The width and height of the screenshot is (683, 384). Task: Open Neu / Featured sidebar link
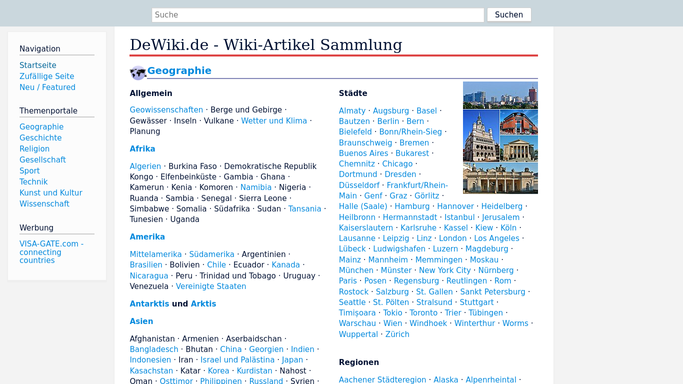pos(47,87)
